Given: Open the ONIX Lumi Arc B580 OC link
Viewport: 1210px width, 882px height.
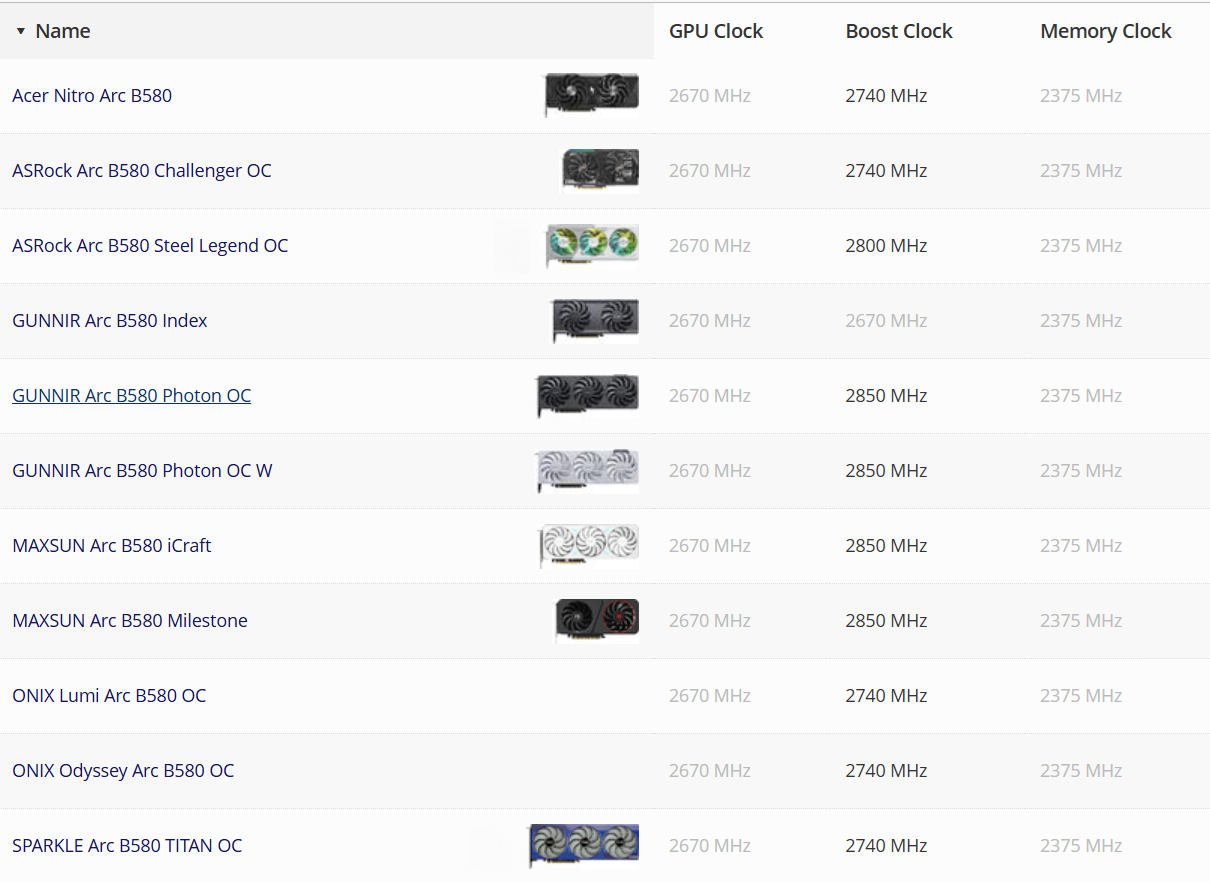Looking at the screenshot, I should point(109,696).
